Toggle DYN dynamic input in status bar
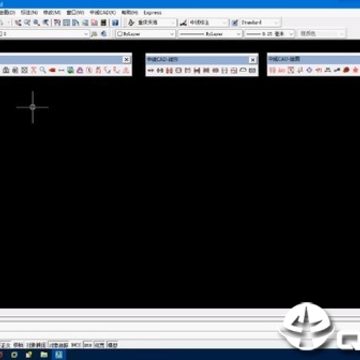Viewport: 360px width, 360px height. click(x=88, y=345)
